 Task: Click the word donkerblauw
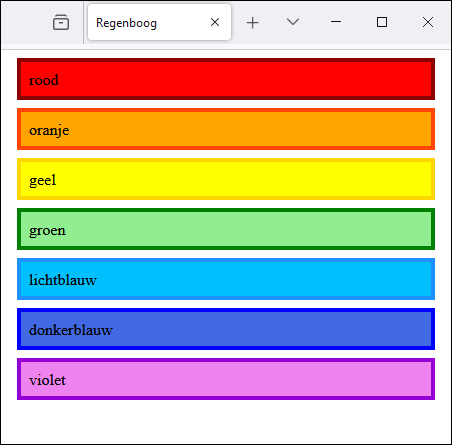(x=71, y=330)
